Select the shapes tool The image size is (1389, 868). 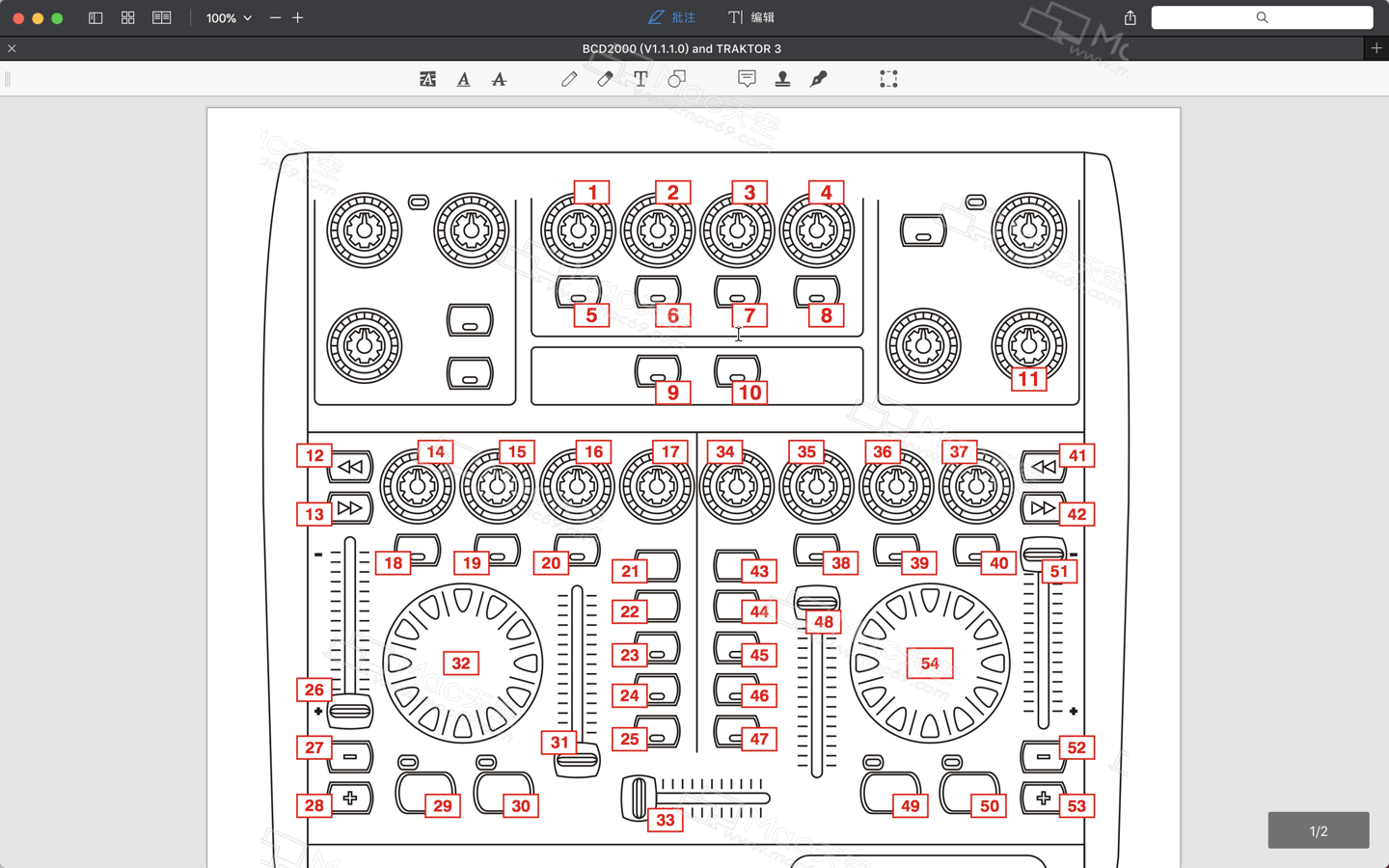tap(676, 79)
